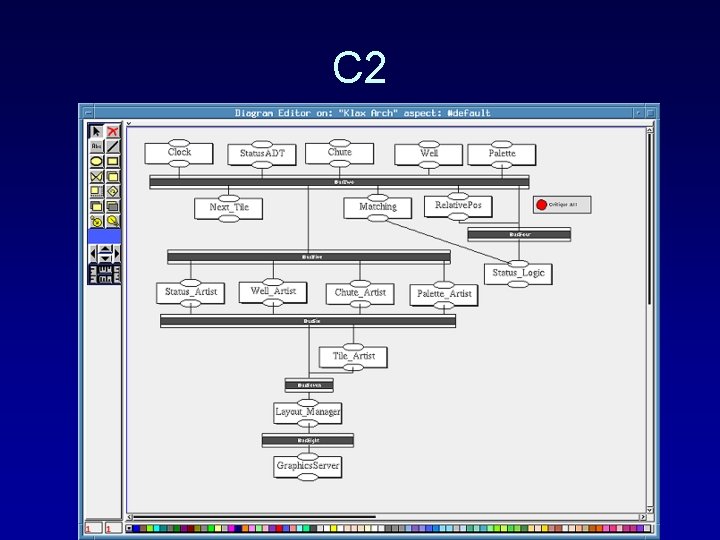Click the RelativePos component
720x540 pixels.
tap(458, 206)
